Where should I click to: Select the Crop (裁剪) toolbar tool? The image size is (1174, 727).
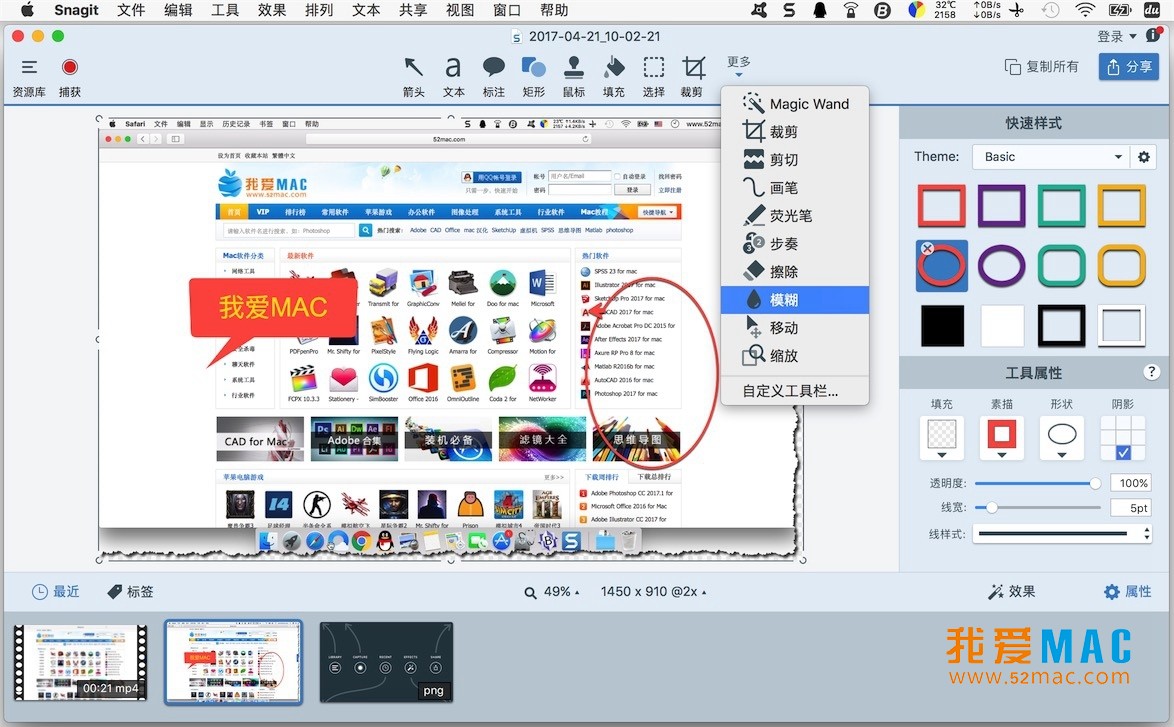(693, 76)
